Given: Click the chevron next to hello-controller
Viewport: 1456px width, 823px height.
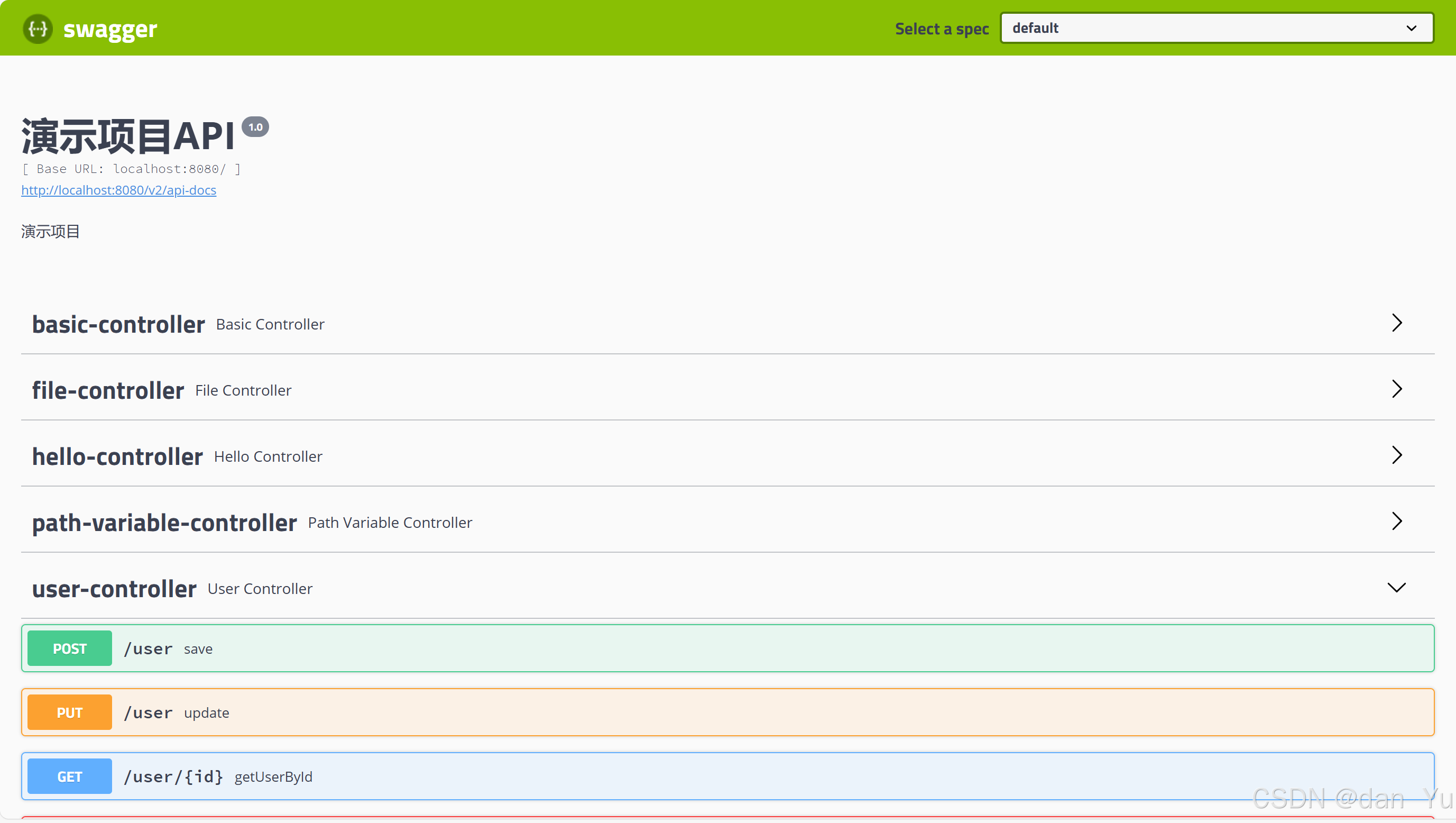Looking at the screenshot, I should 1397,455.
